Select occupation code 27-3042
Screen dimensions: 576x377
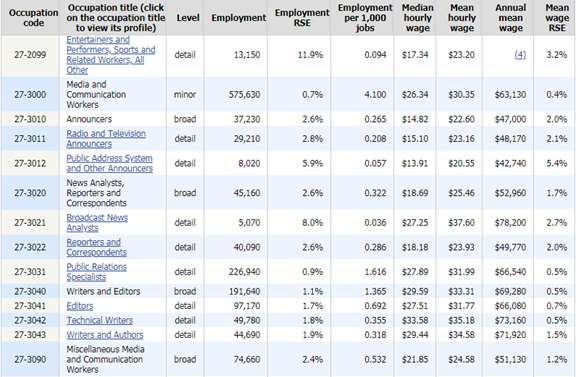pyautogui.click(x=30, y=320)
